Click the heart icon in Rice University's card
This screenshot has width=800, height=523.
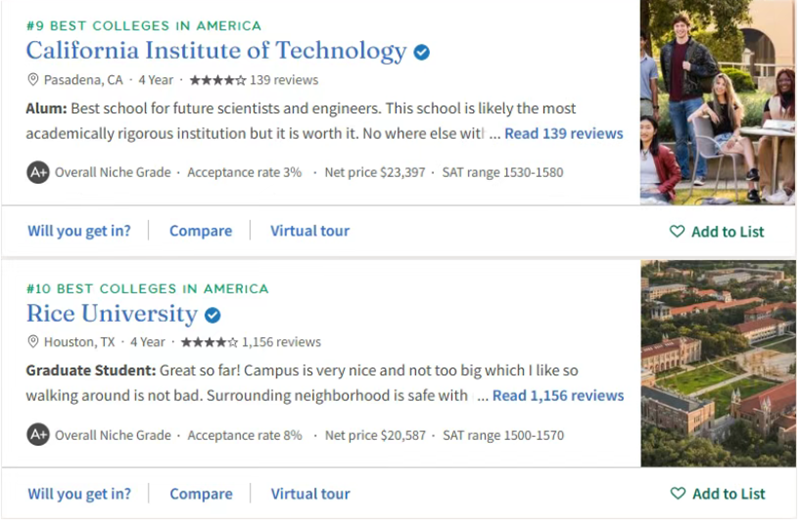pos(678,494)
